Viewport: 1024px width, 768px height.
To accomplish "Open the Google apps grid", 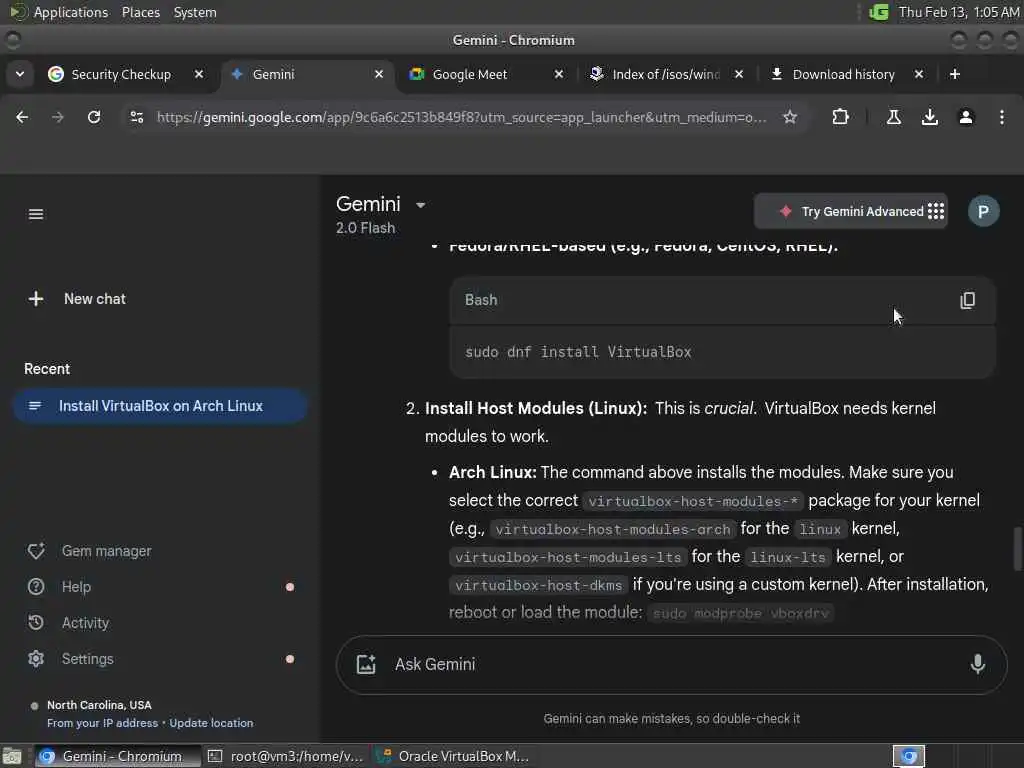I will pyautogui.click(x=936, y=211).
